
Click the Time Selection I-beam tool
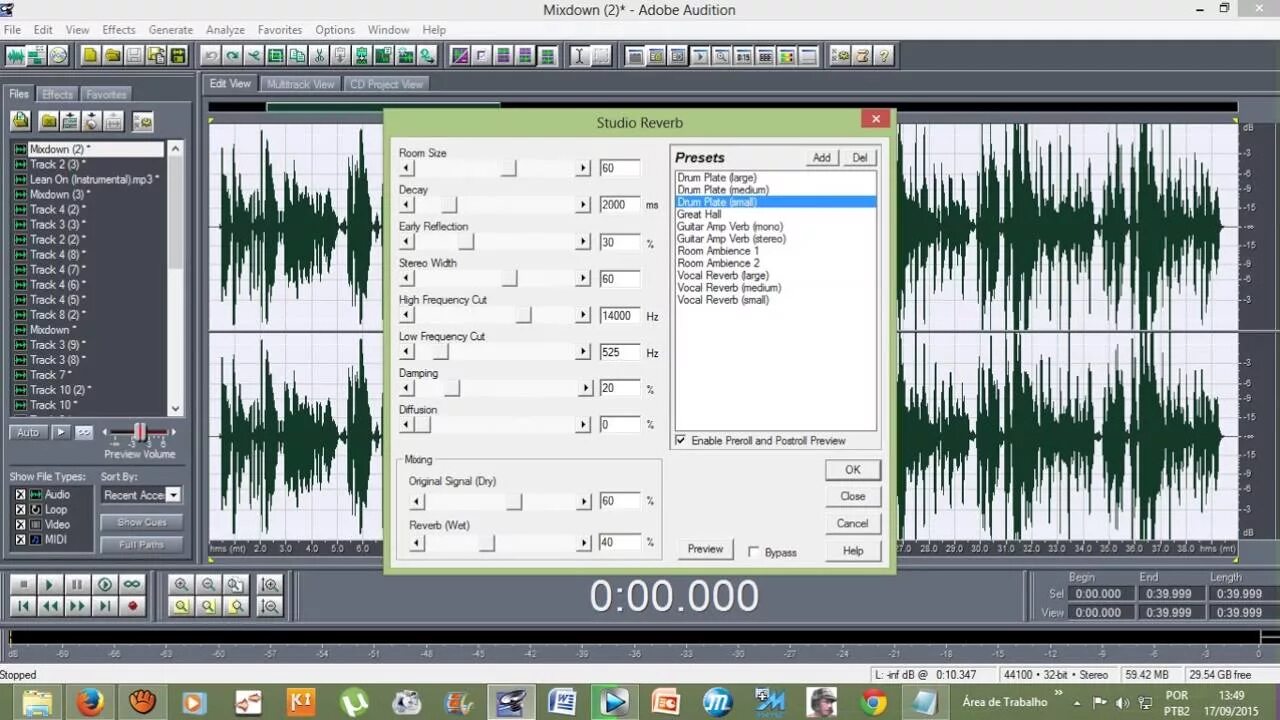pyautogui.click(x=578, y=56)
